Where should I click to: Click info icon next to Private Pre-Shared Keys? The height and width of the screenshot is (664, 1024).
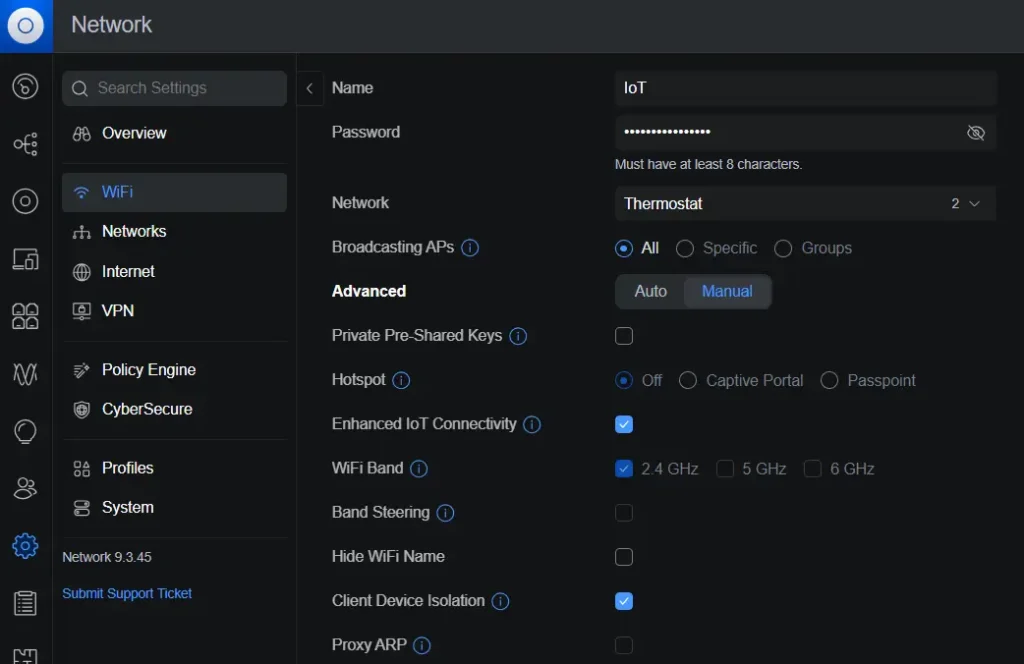pyautogui.click(x=518, y=336)
